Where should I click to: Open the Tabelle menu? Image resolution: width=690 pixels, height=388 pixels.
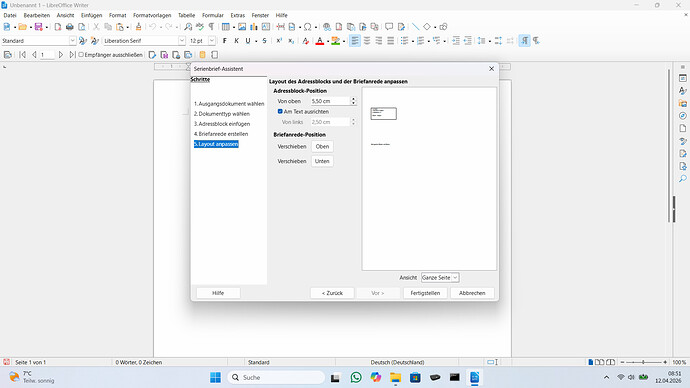186,15
